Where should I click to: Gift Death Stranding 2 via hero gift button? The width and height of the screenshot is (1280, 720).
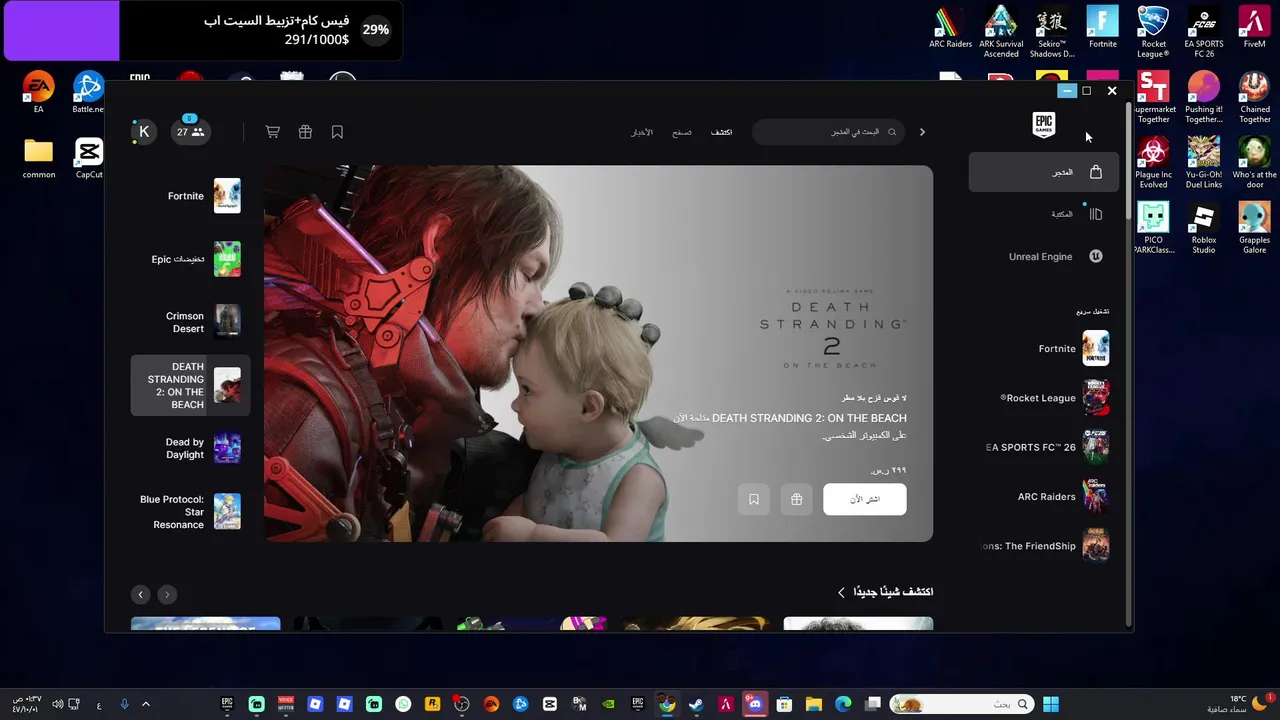point(796,499)
